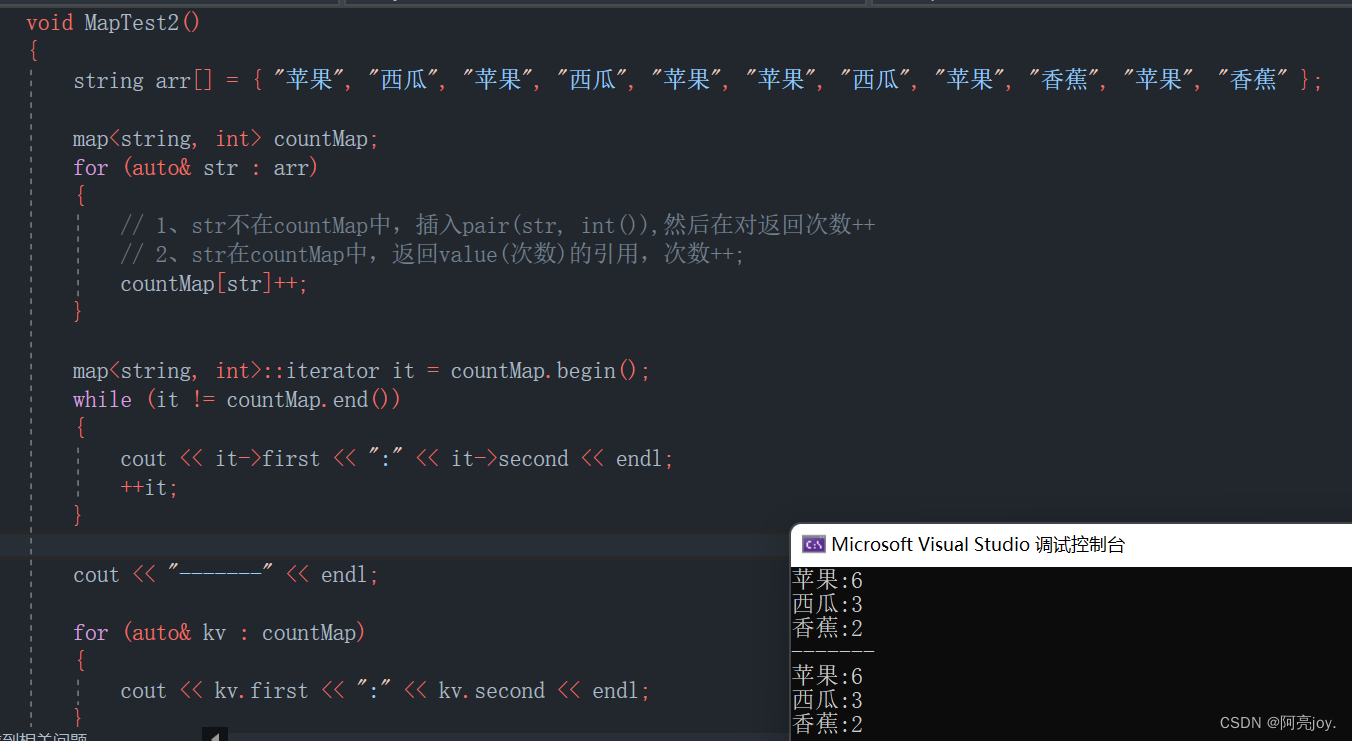Click the dashed separator line in console
The image size is (1352, 741).
point(833,652)
